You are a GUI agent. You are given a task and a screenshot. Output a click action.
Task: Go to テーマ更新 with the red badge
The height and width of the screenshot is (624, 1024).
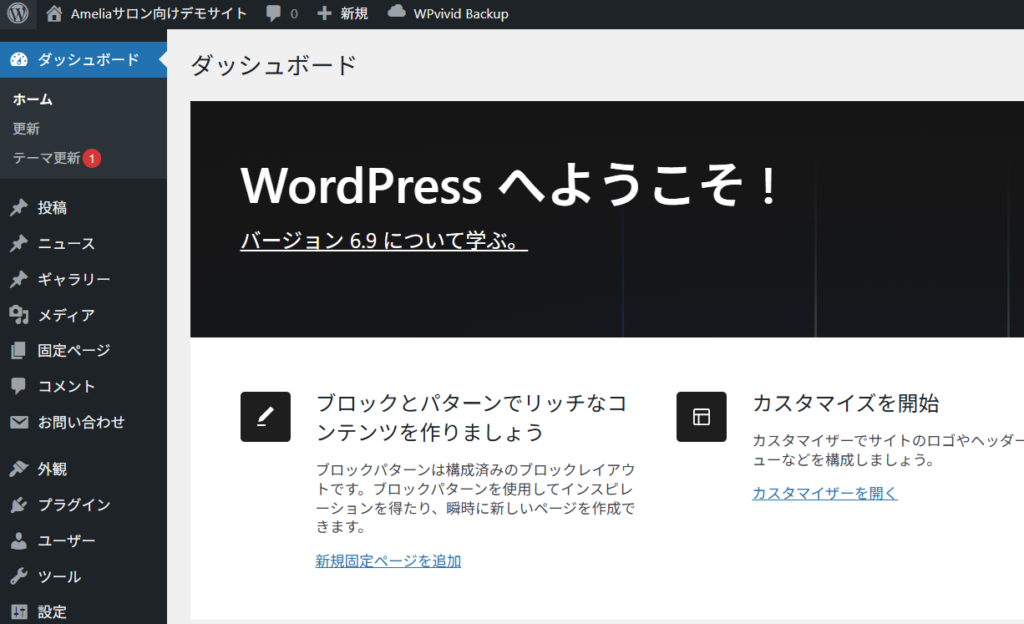coord(47,158)
